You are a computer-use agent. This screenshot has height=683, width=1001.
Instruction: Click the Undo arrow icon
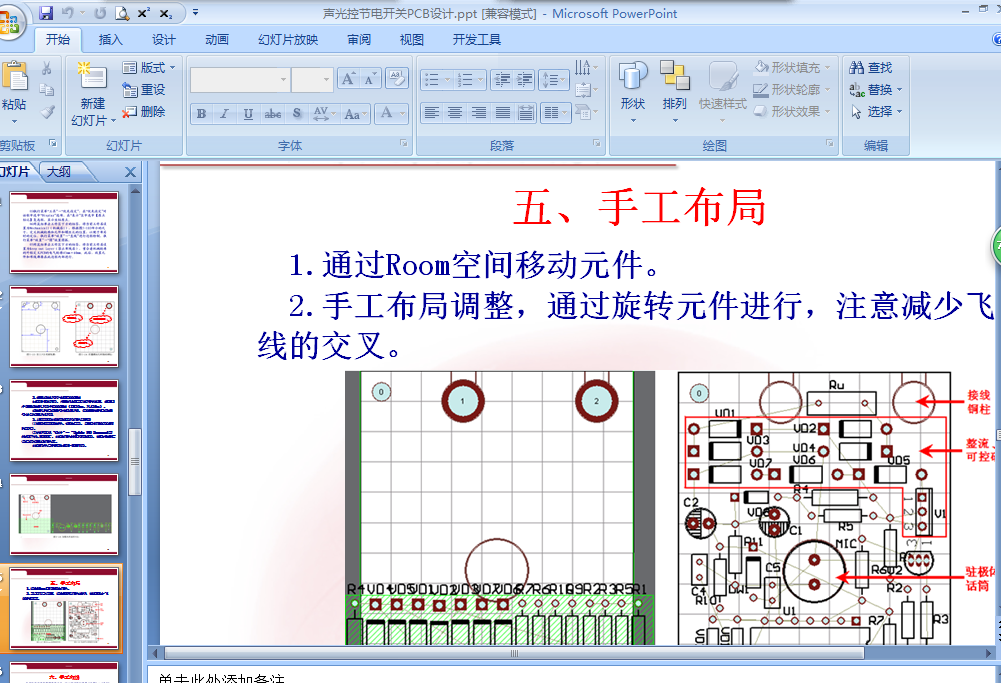pyautogui.click(x=68, y=13)
